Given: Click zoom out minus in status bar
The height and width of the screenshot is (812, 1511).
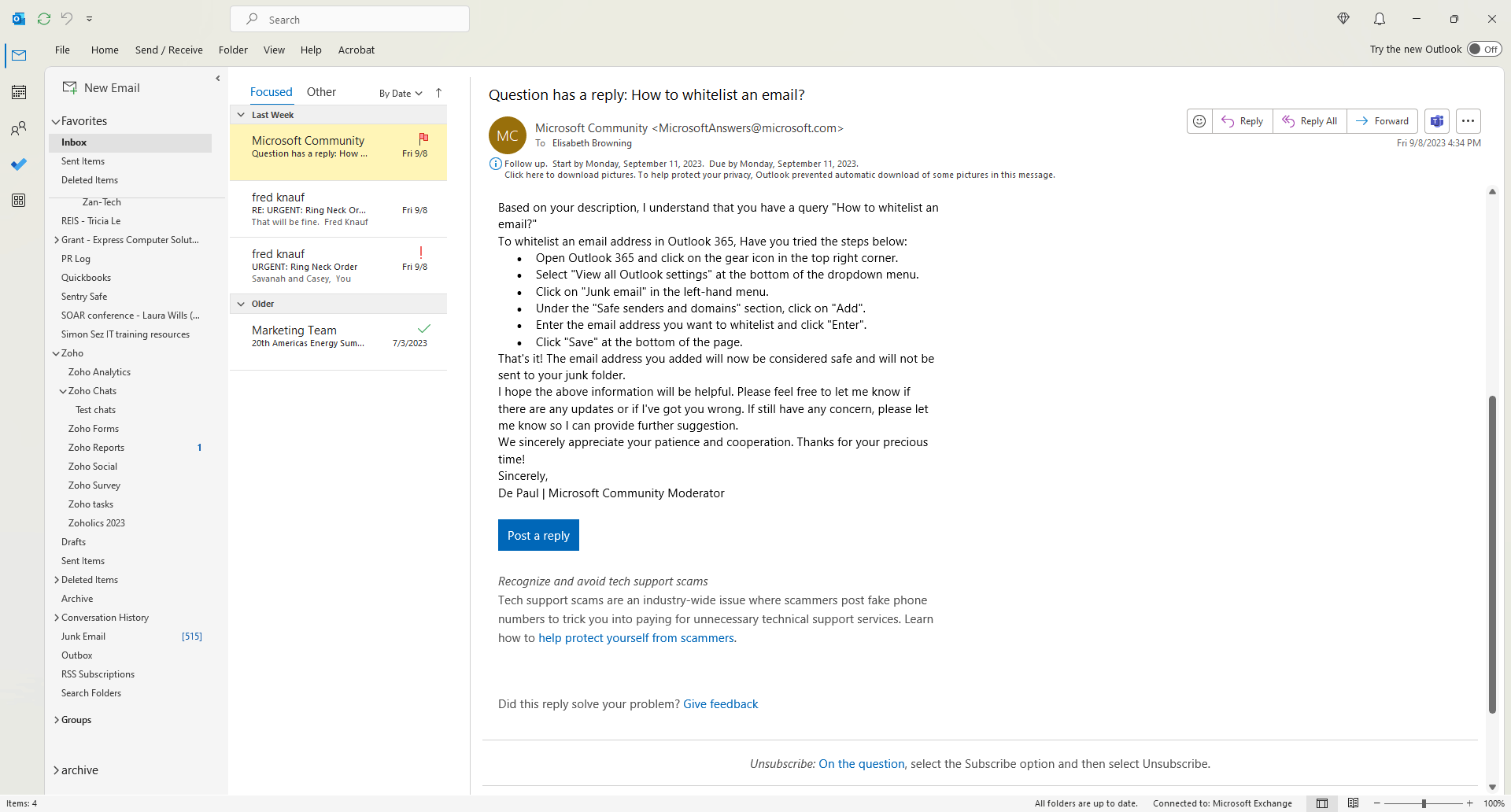Looking at the screenshot, I should click(1377, 803).
